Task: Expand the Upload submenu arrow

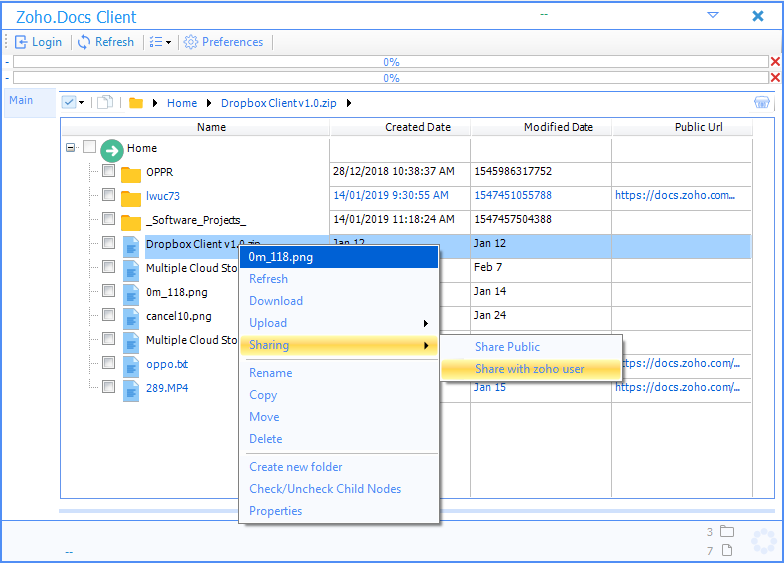Action: [x=426, y=323]
